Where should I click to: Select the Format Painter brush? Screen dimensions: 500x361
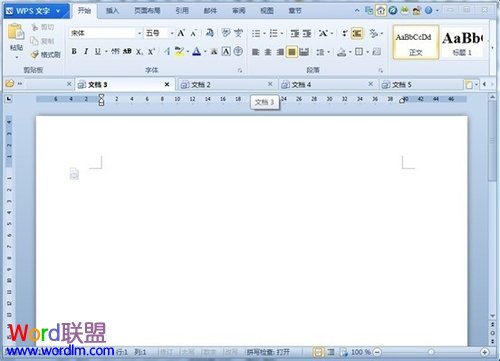pos(35,54)
